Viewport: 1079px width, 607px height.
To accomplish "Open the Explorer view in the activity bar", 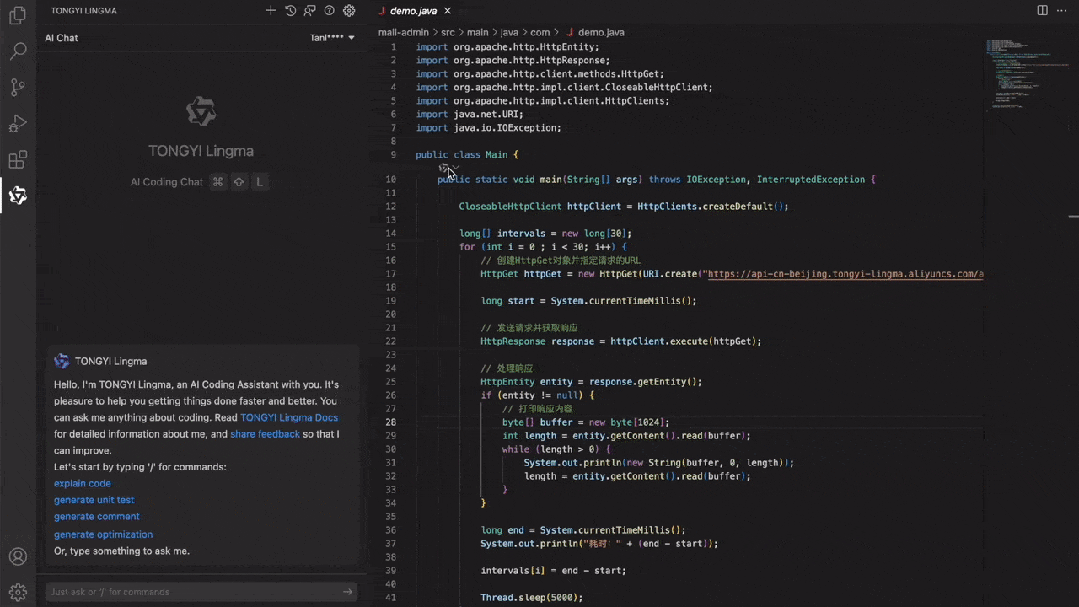I will (17, 15).
